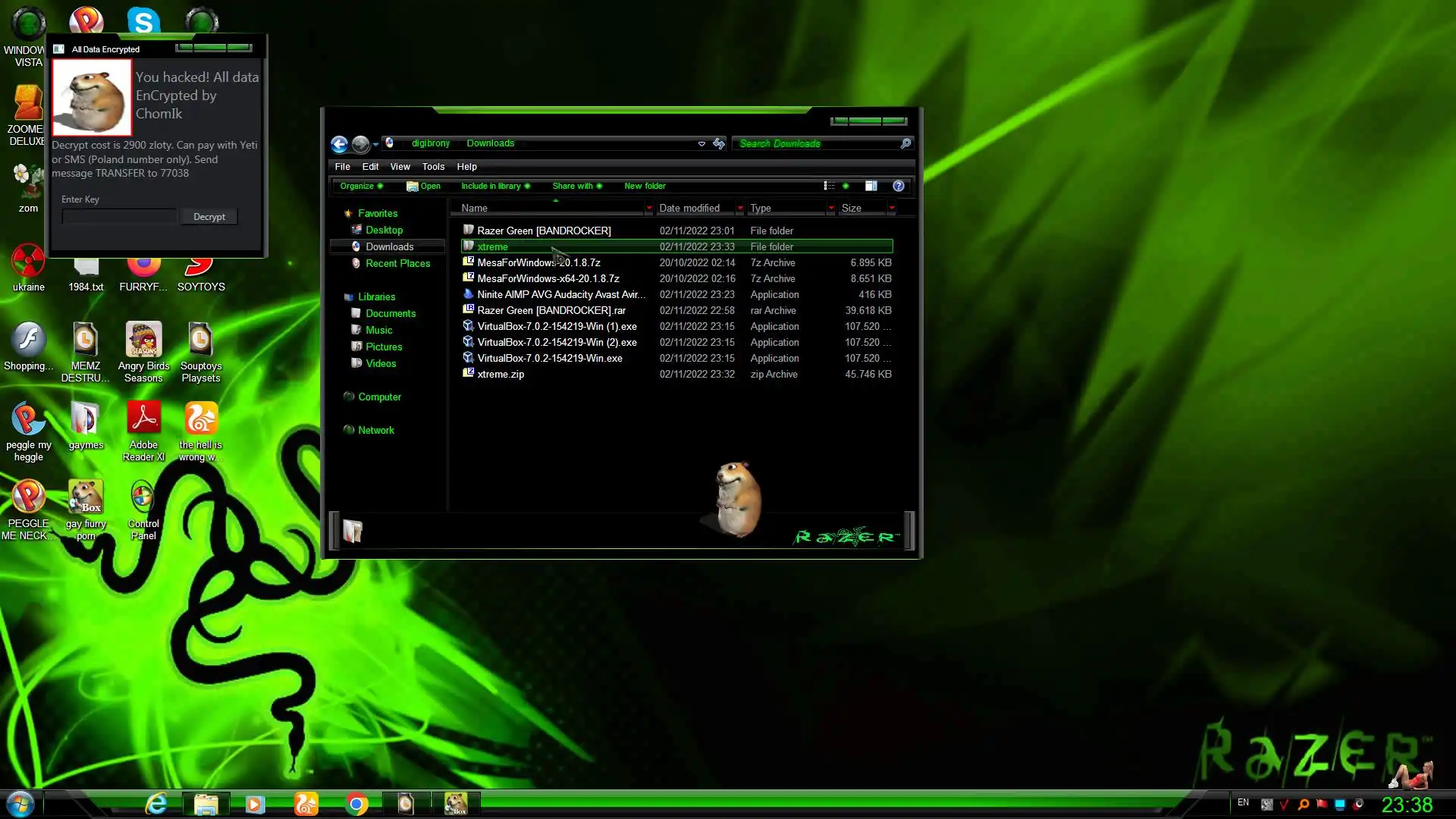Open the Date modified column filter arrow
Screen dimensions: 1456x819
pyautogui.click(x=740, y=208)
